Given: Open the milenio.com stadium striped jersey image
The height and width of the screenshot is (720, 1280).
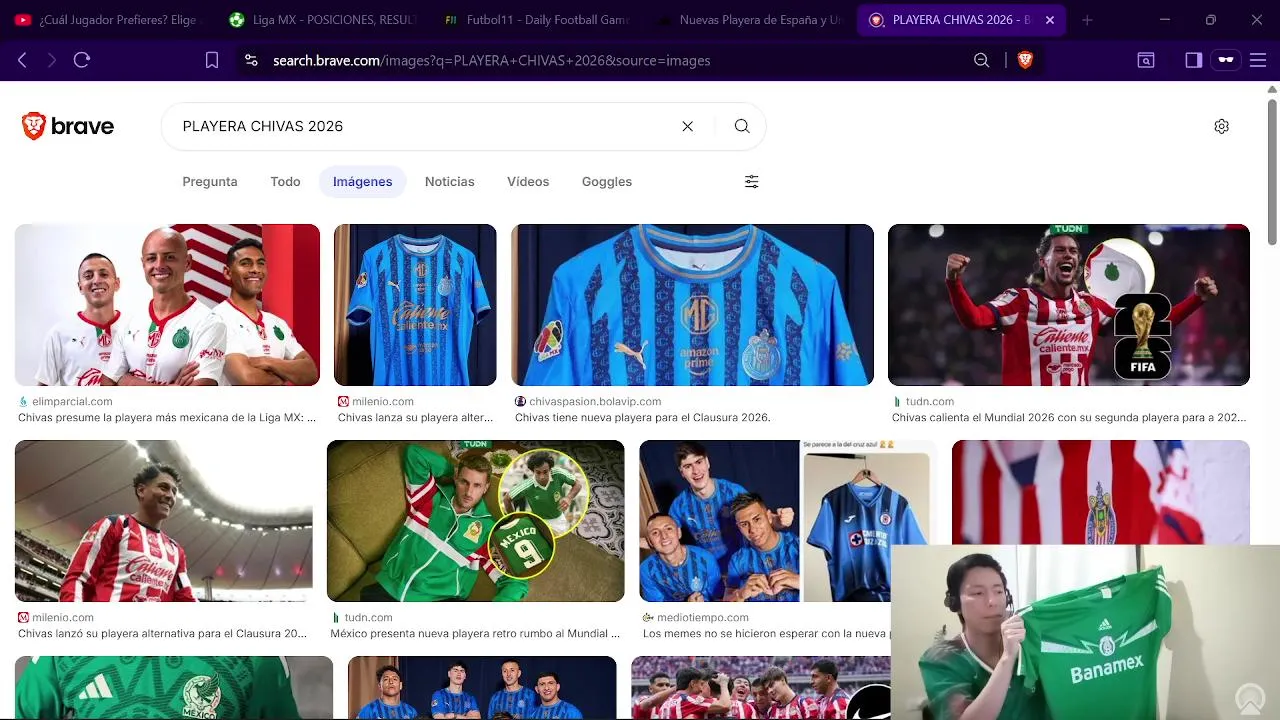Looking at the screenshot, I should (163, 521).
